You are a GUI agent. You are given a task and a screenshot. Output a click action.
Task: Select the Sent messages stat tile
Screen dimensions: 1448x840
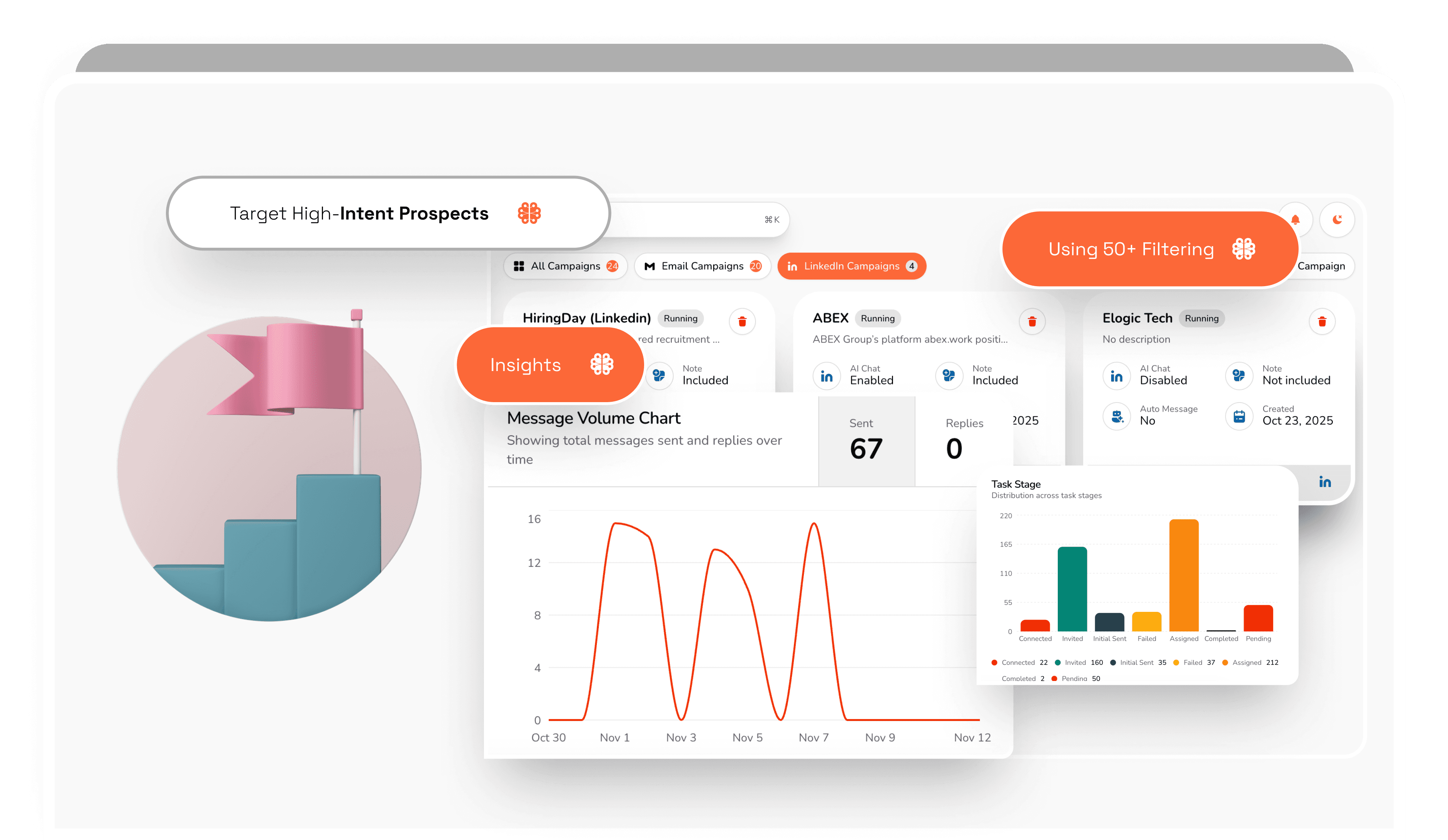click(x=866, y=441)
